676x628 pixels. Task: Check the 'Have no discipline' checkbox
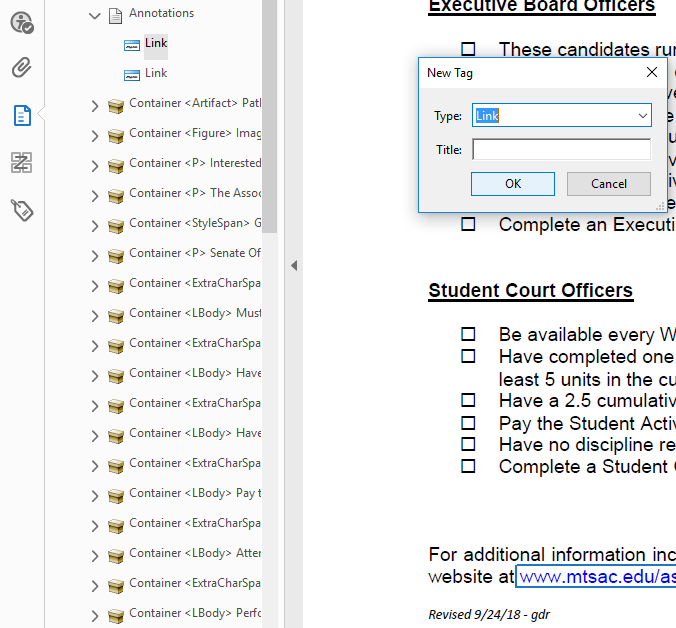(x=468, y=444)
